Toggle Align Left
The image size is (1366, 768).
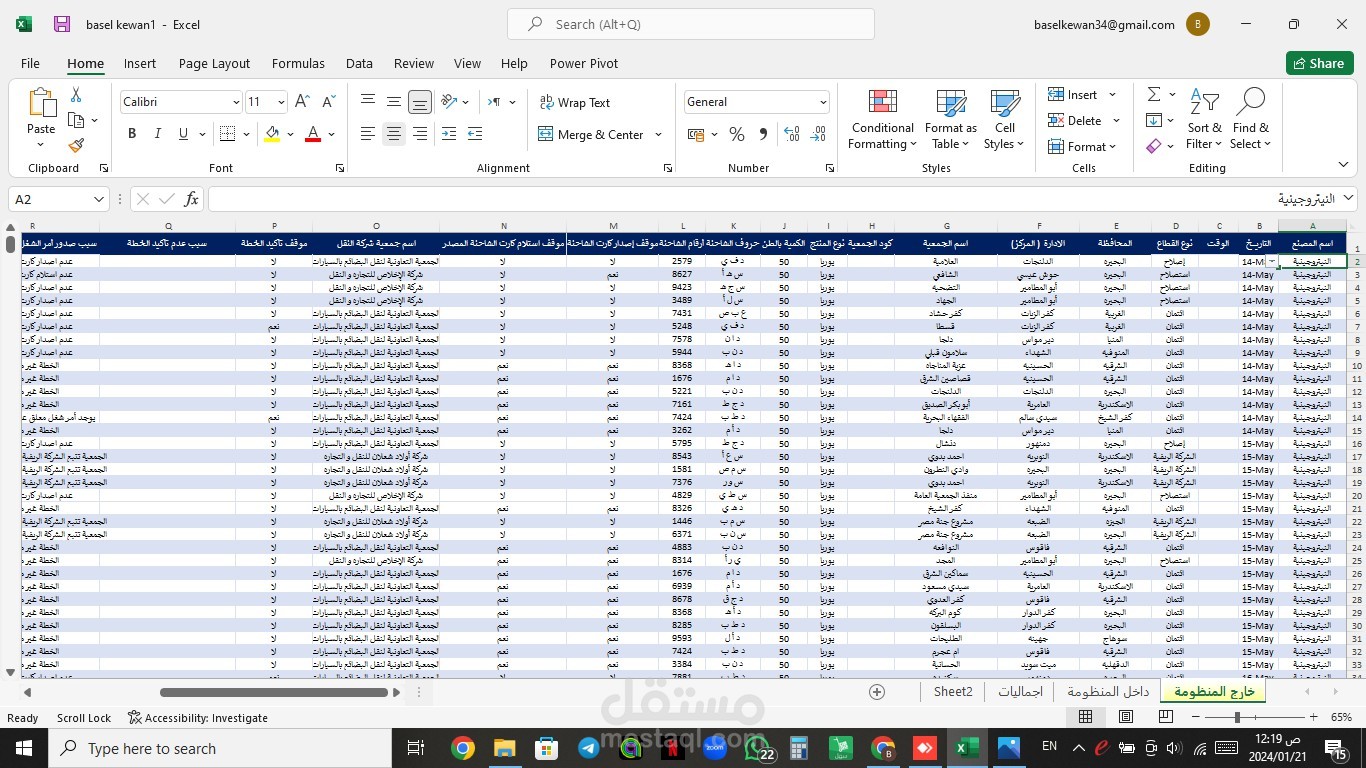368,134
